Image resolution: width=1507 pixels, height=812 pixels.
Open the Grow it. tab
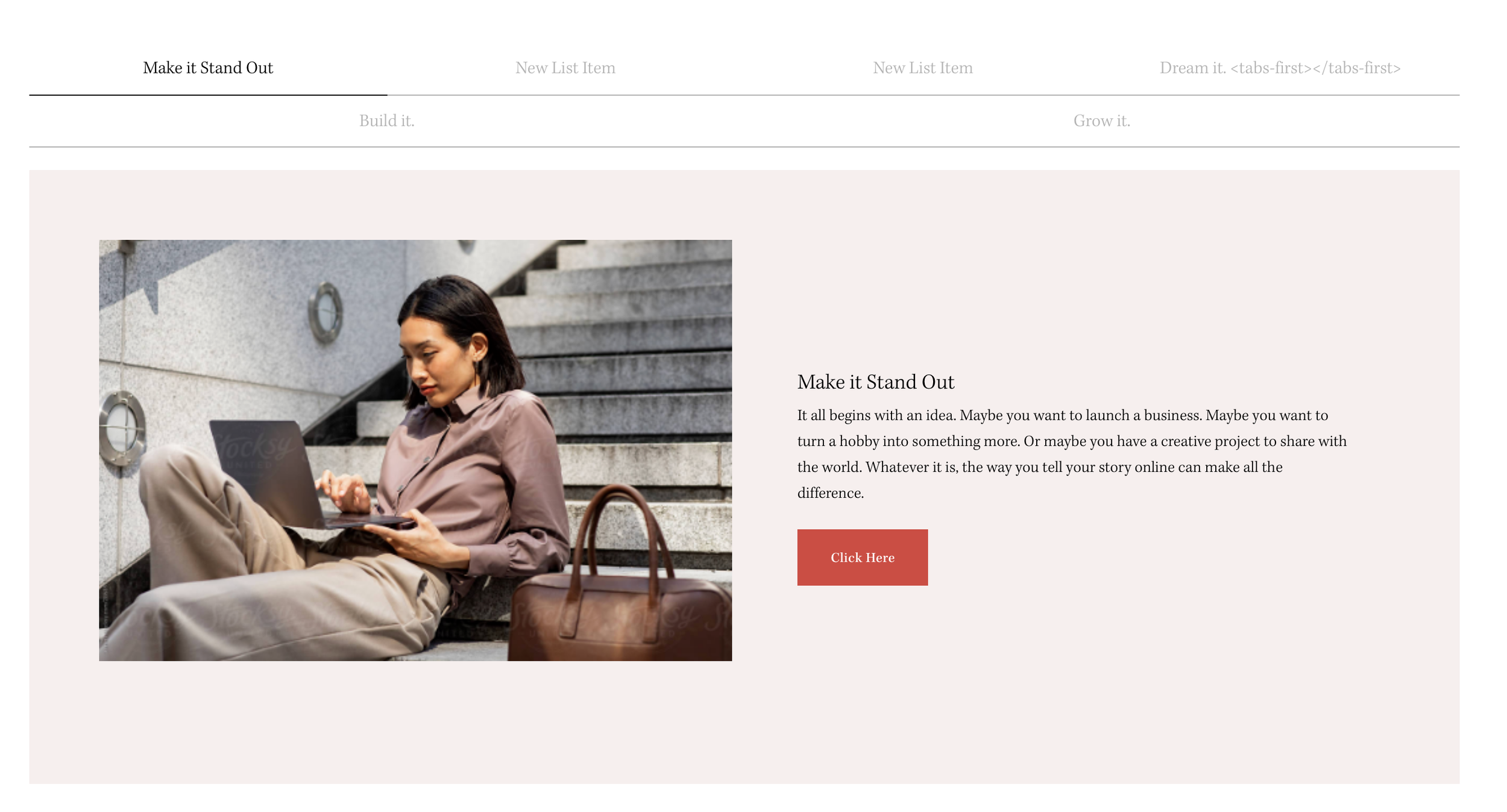(1102, 121)
